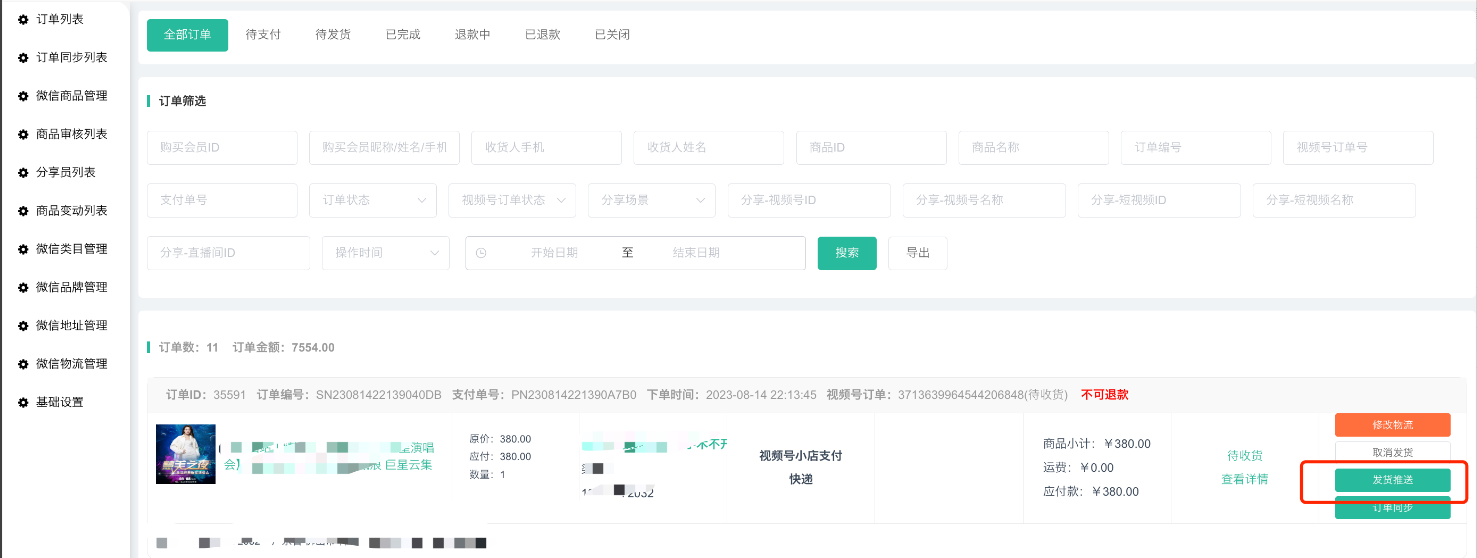The height and width of the screenshot is (558, 1477).
Task: Open the 查看详情 link
Action: coord(1244,479)
